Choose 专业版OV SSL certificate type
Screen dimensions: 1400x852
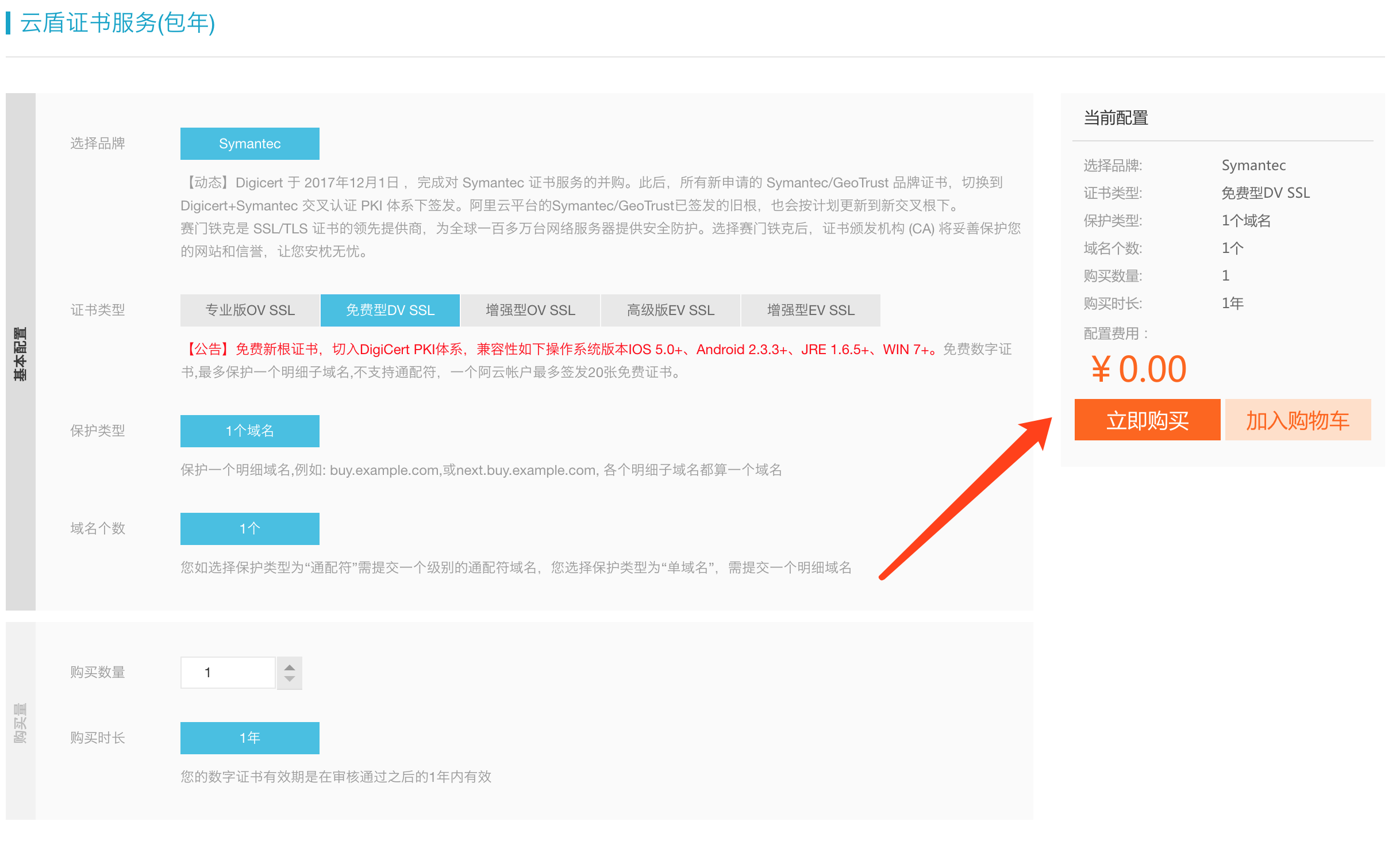[249, 310]
